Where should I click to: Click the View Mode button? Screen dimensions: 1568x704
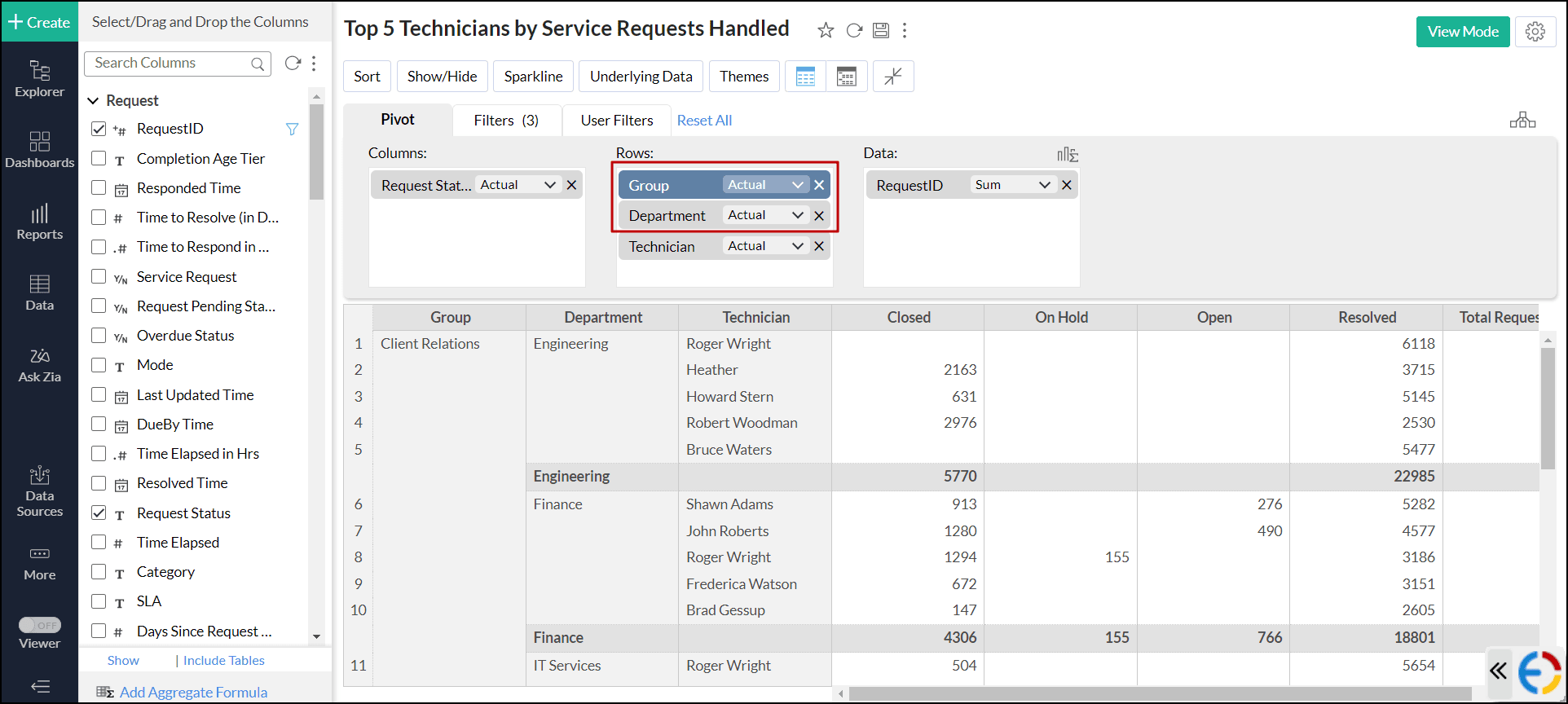click(1462, 32)
